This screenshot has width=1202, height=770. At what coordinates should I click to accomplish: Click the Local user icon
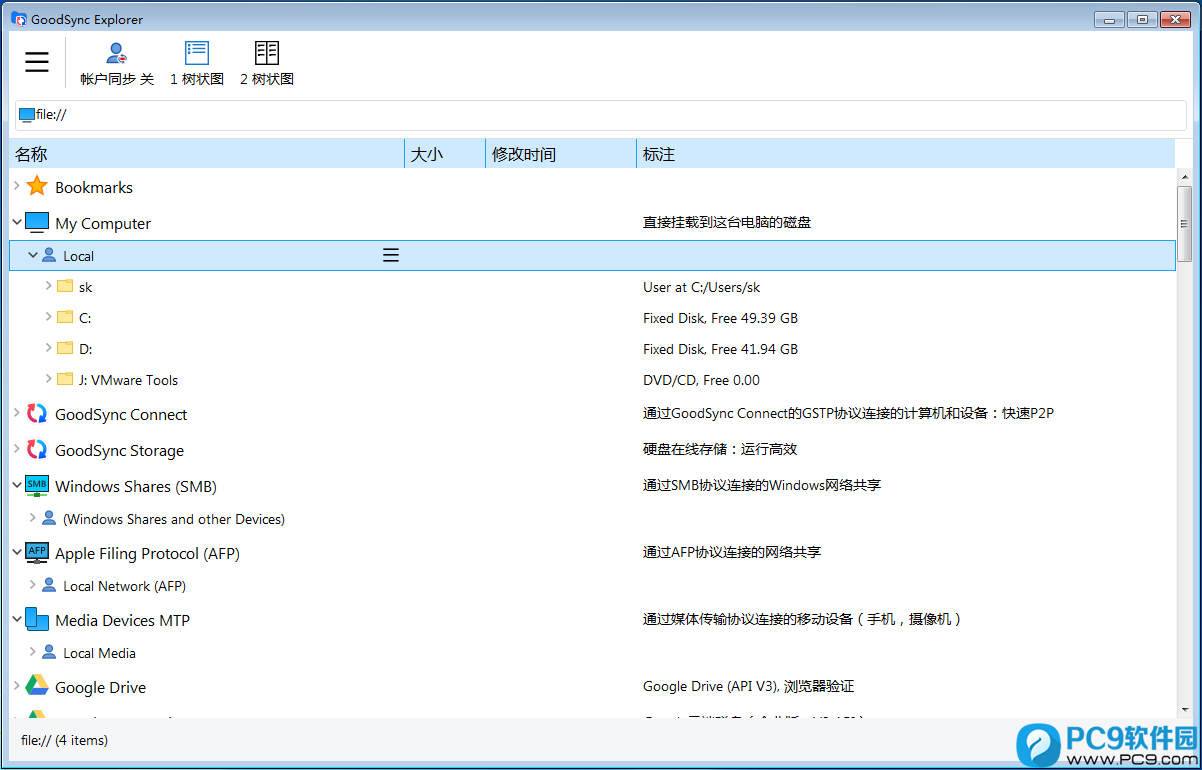49,255
